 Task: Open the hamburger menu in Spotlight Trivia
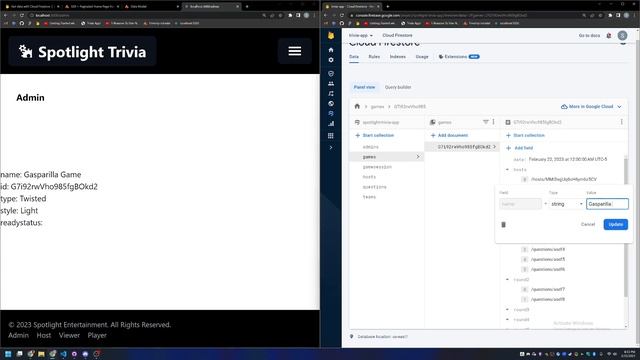click(x=295, y=51)
